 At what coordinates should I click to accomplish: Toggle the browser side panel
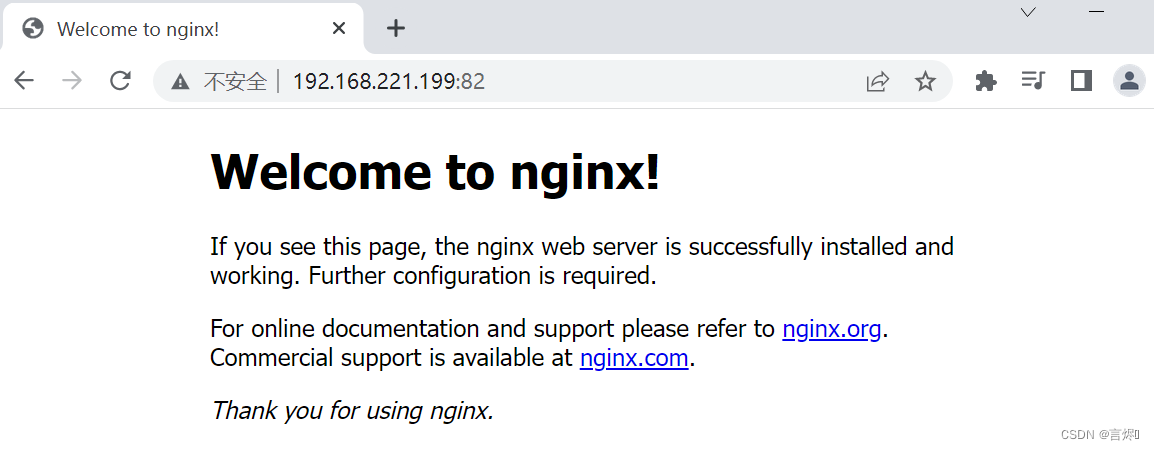click(1081, 81)
